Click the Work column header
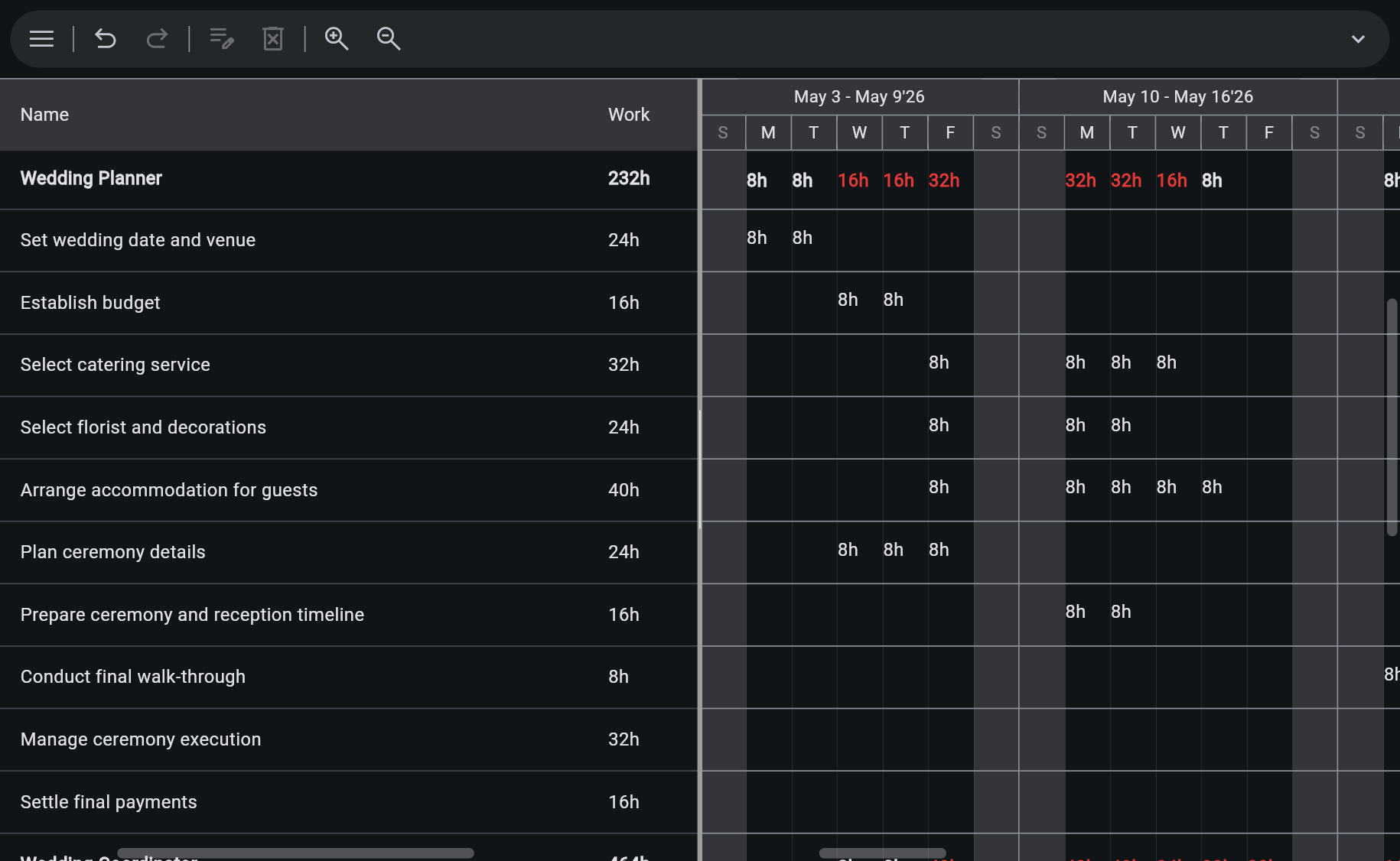The height and width of the screenshot is (861, 1400). (628, 114)
